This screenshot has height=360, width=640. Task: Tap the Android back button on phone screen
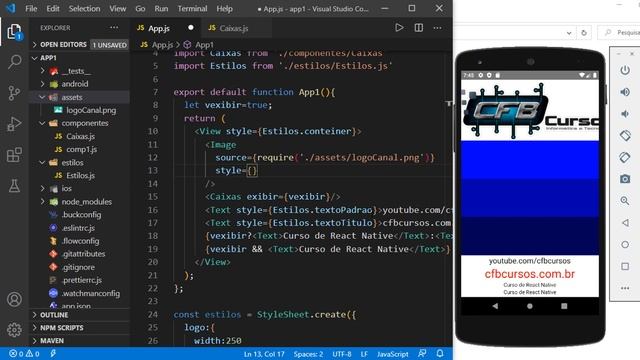[x=495, y=306]
